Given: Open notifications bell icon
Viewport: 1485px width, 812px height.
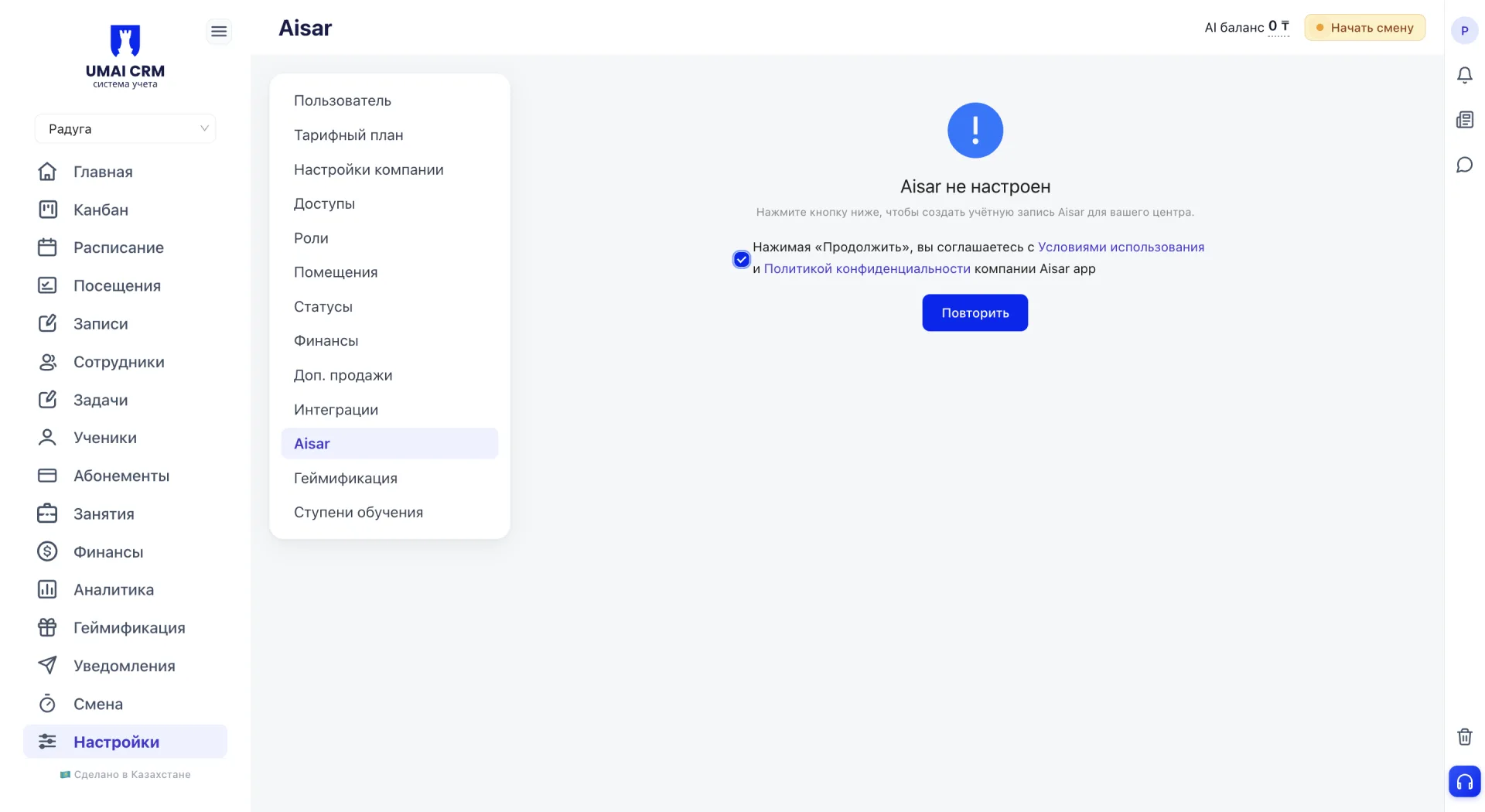Looking at the screenshot, I should coord(1464,75).
